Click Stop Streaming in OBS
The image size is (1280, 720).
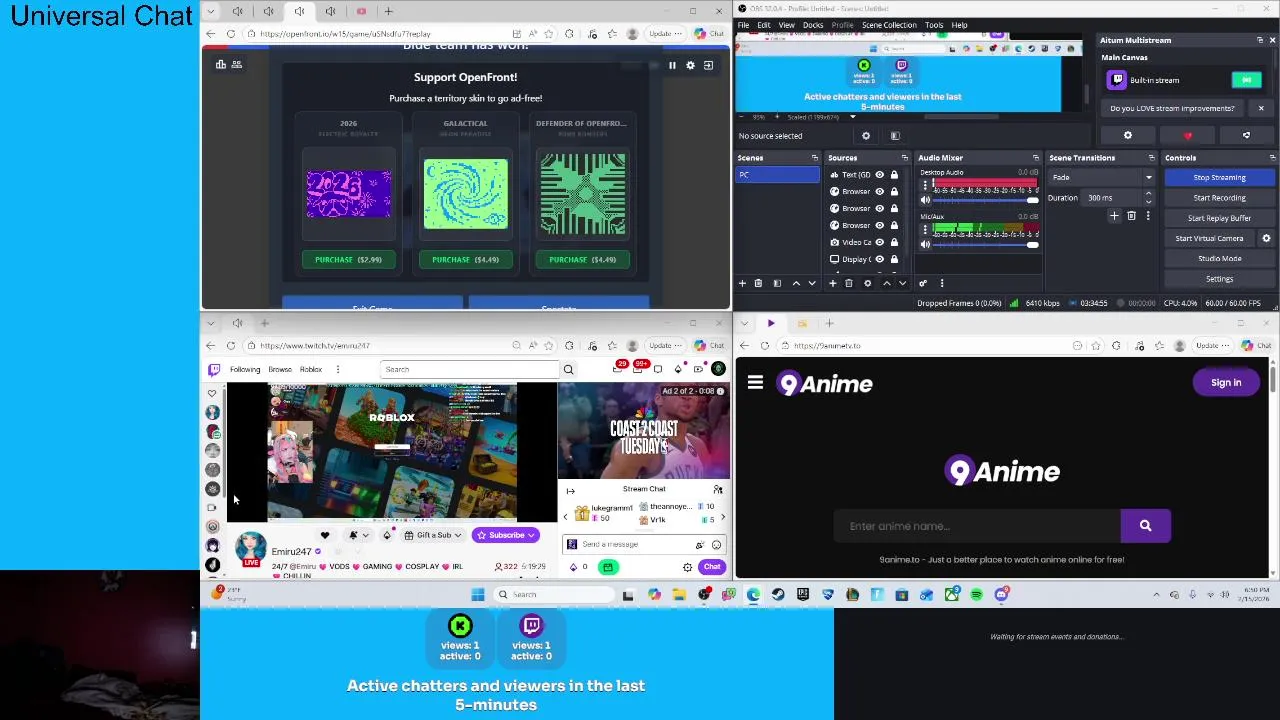[1219, 178]
